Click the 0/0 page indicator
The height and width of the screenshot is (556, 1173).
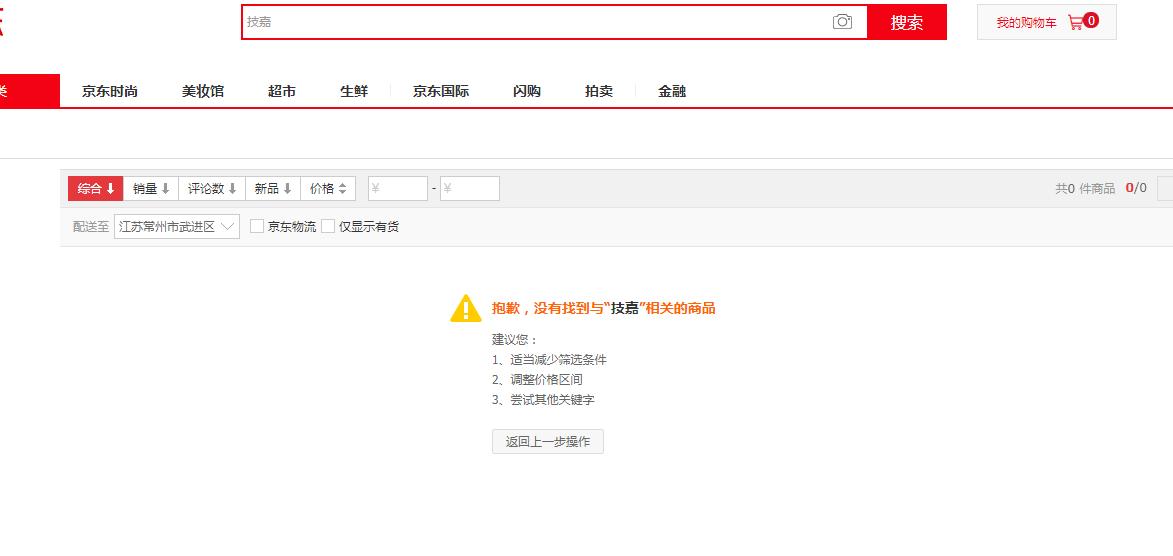coord(1136,188)
